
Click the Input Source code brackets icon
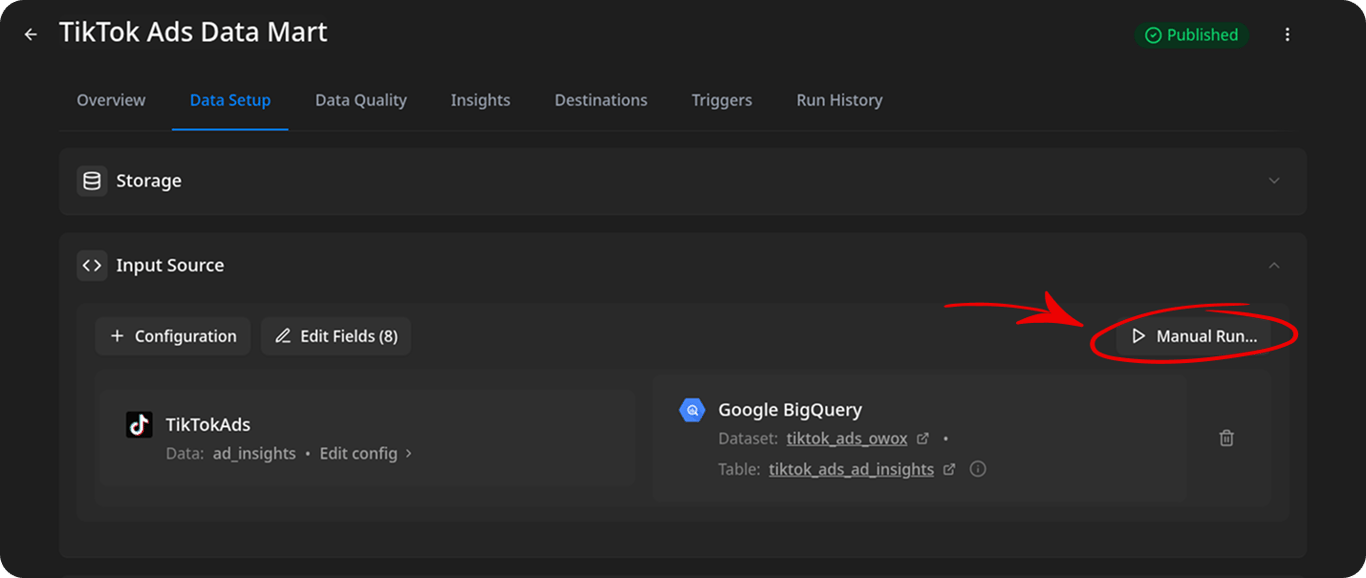pyautogui.click(x=92, y=266)
